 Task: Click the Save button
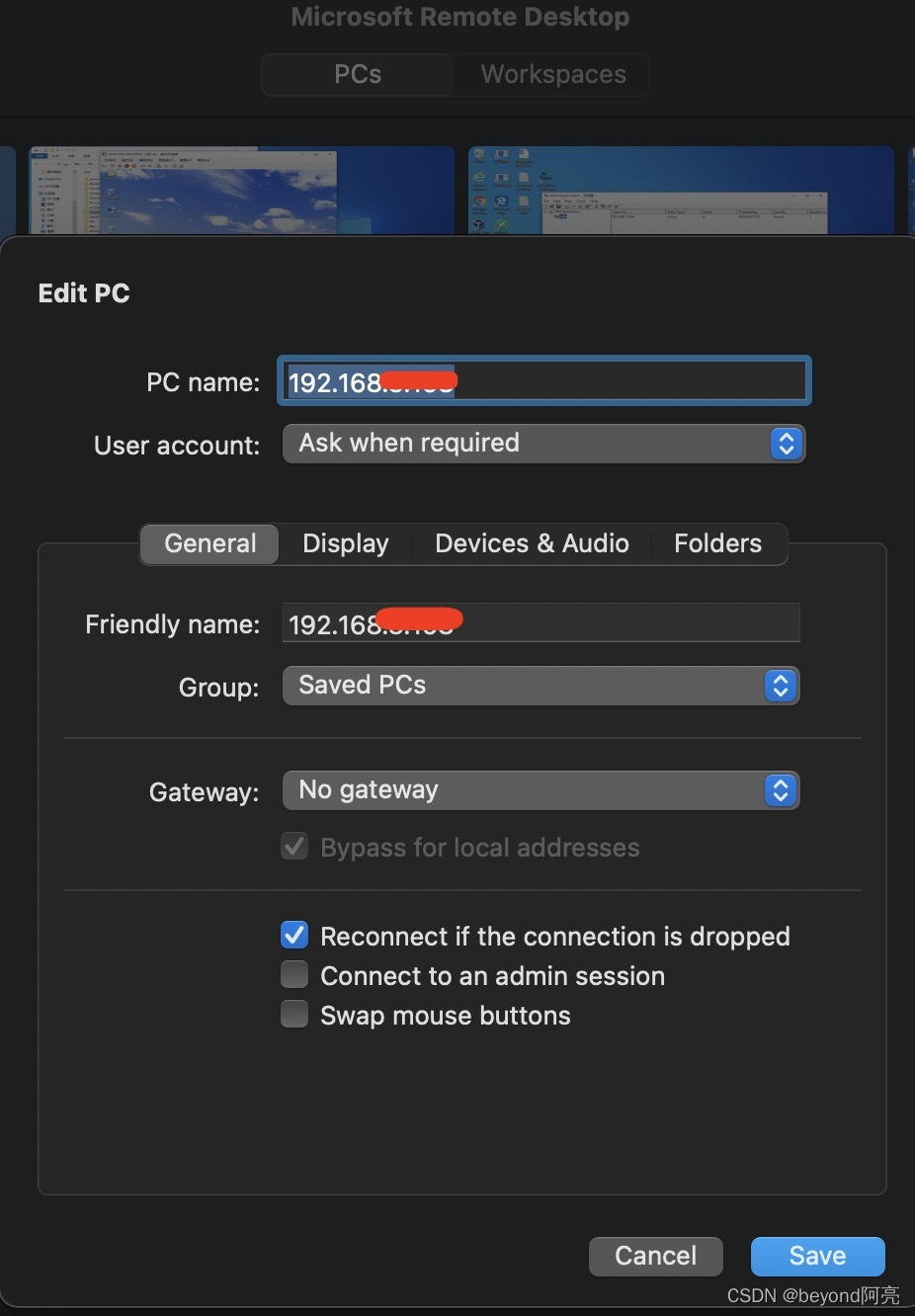tap(817, 1256)
